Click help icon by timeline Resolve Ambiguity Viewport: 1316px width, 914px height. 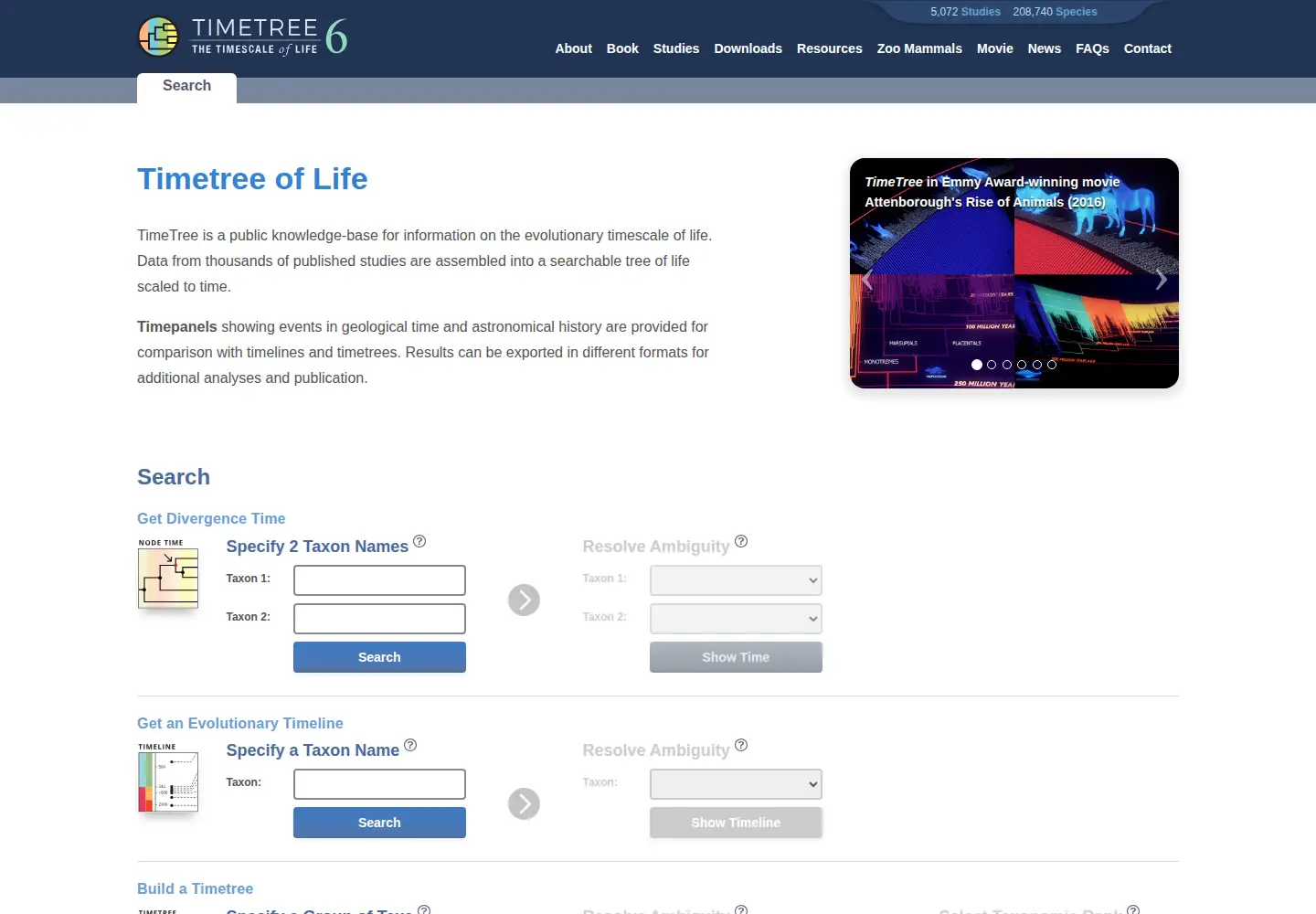coord(741,745)
